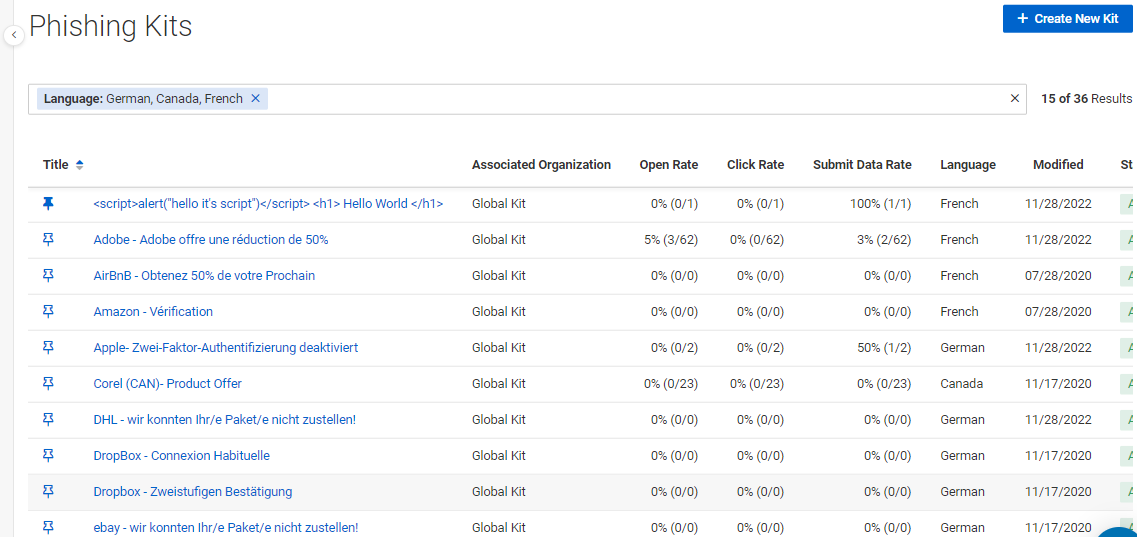Pin the Dropbox Zweistufigen Bestätigung kit

49,491
